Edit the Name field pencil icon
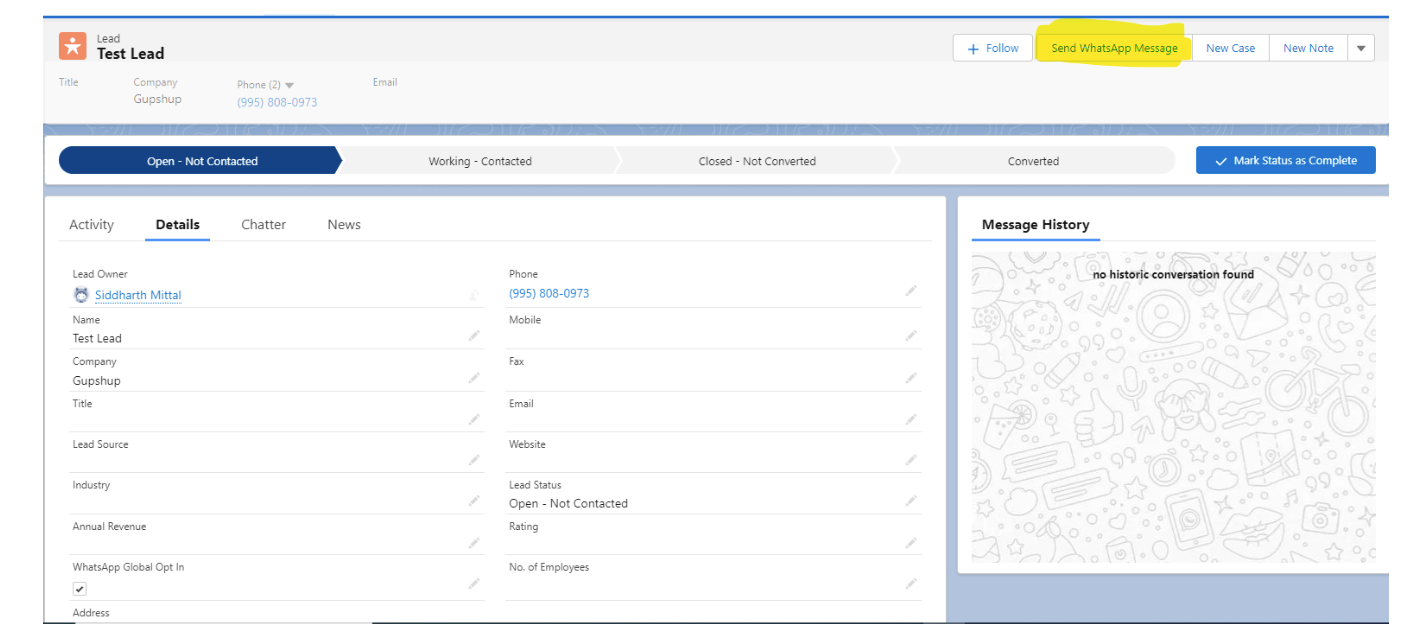Screen dimensions: 1410x639 (474, 336)
